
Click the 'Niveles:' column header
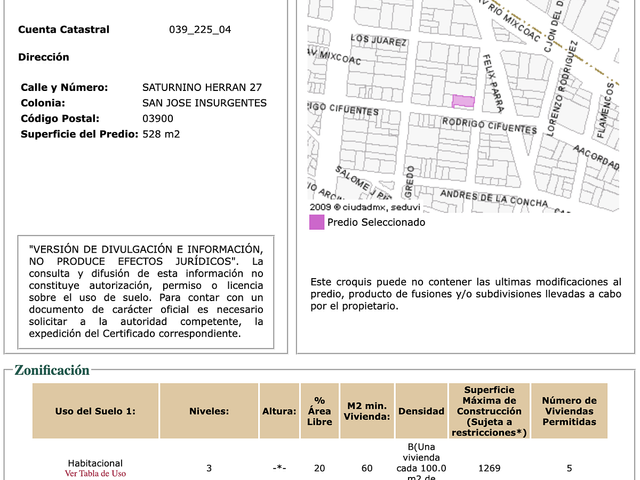click(x=209, y=411)
